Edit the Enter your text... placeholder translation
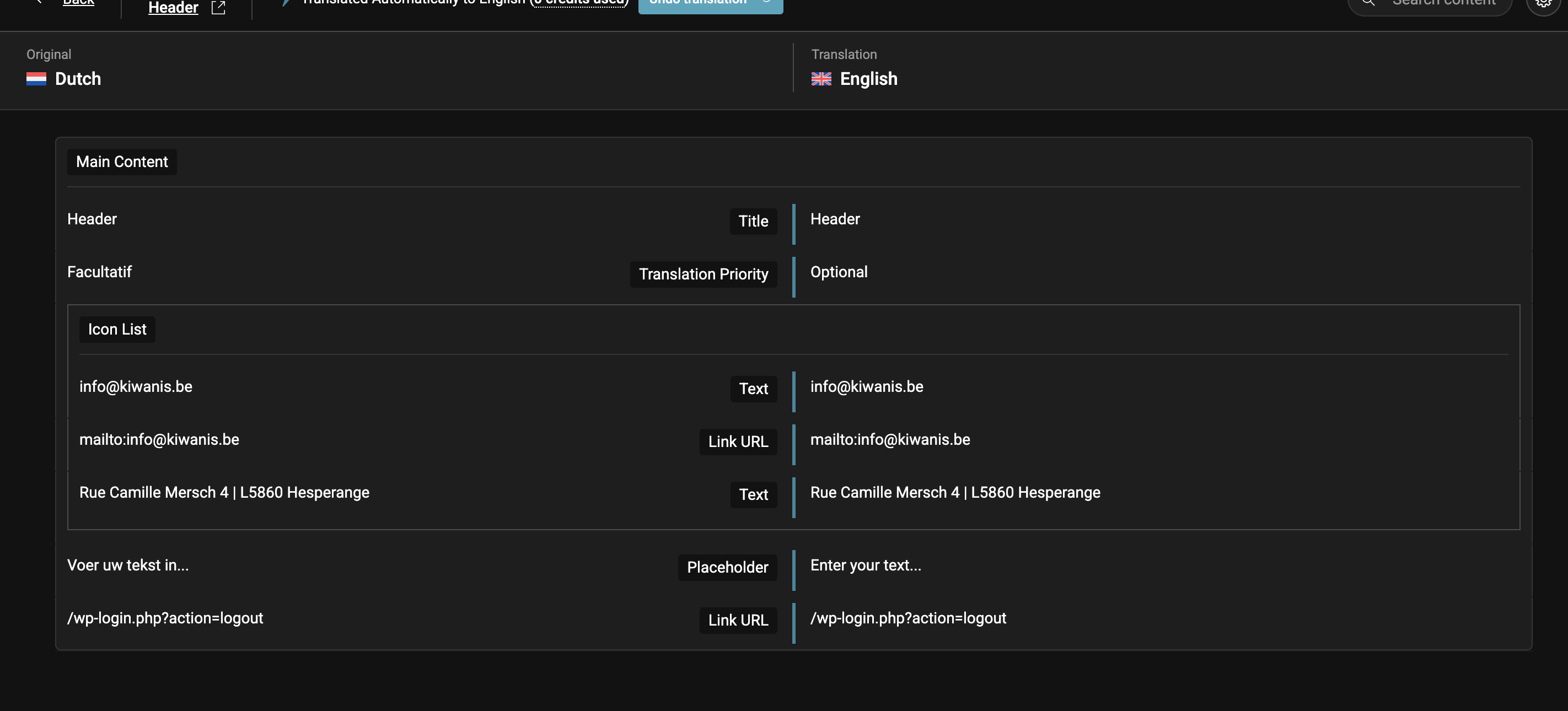Image resolution: width=1568 pixels, height=711 pixels. pos(865,565)
